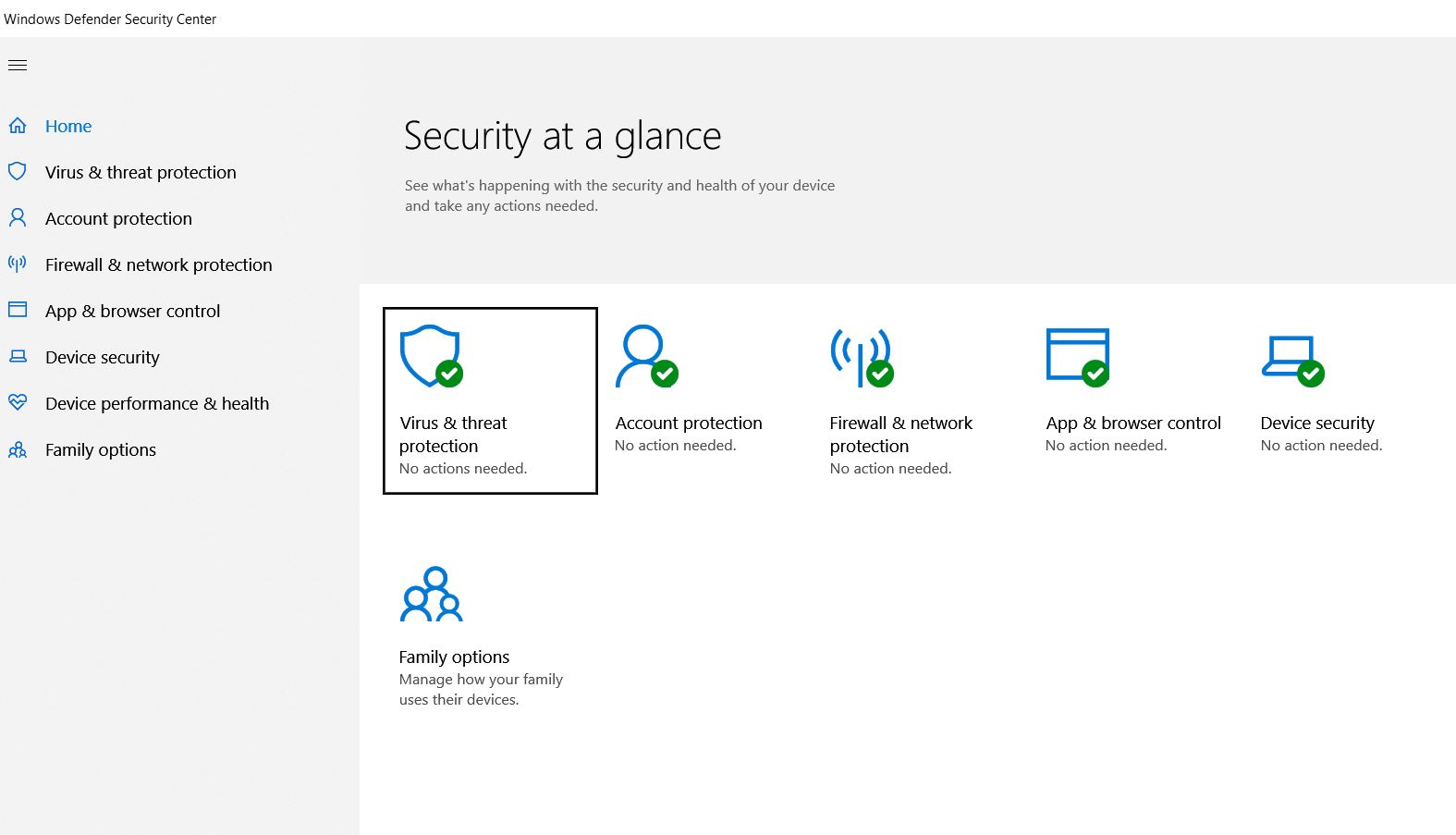
Task: Click 'No action needed.' under Account protection
Action: (x=676, y=445)
